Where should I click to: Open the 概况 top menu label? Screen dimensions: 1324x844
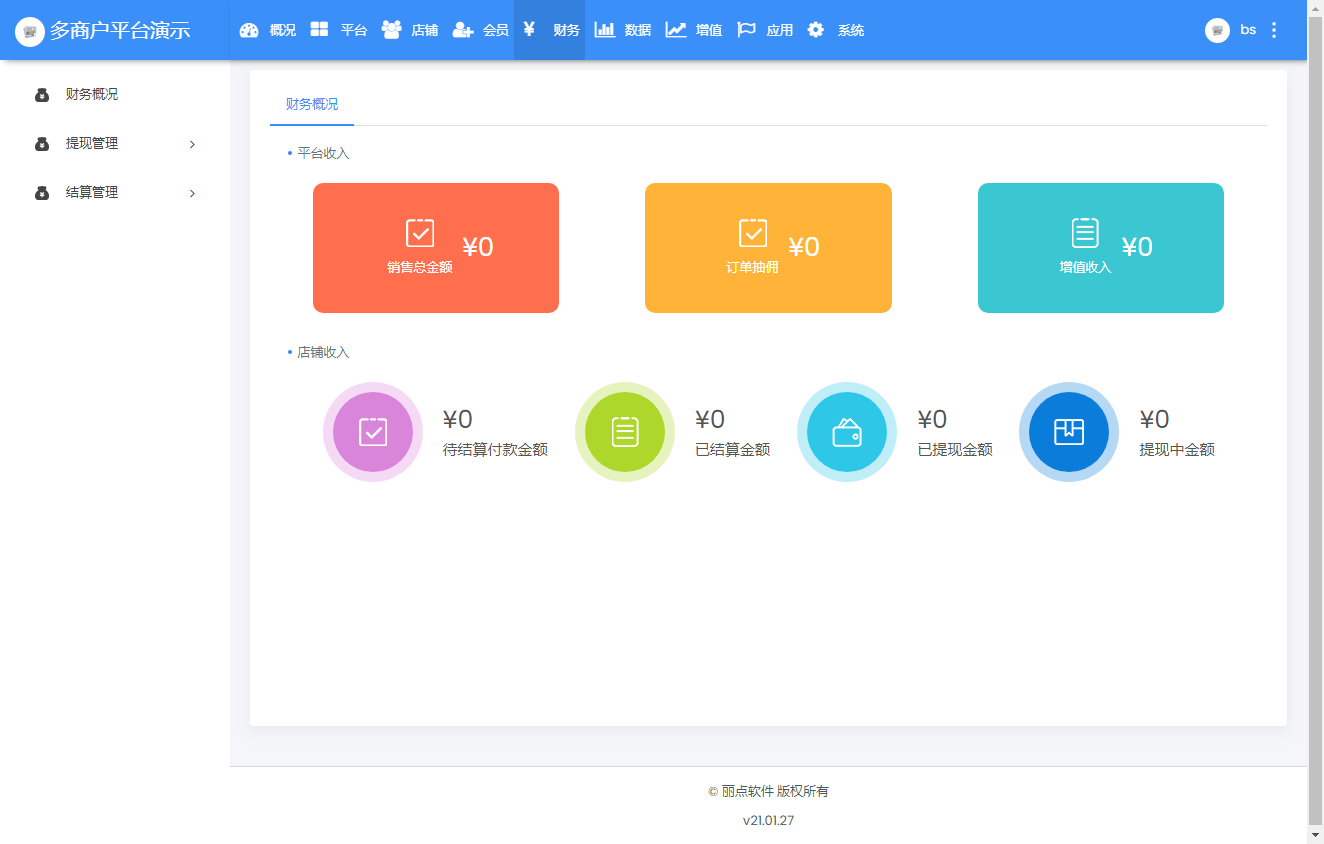(x=283, y=30)
